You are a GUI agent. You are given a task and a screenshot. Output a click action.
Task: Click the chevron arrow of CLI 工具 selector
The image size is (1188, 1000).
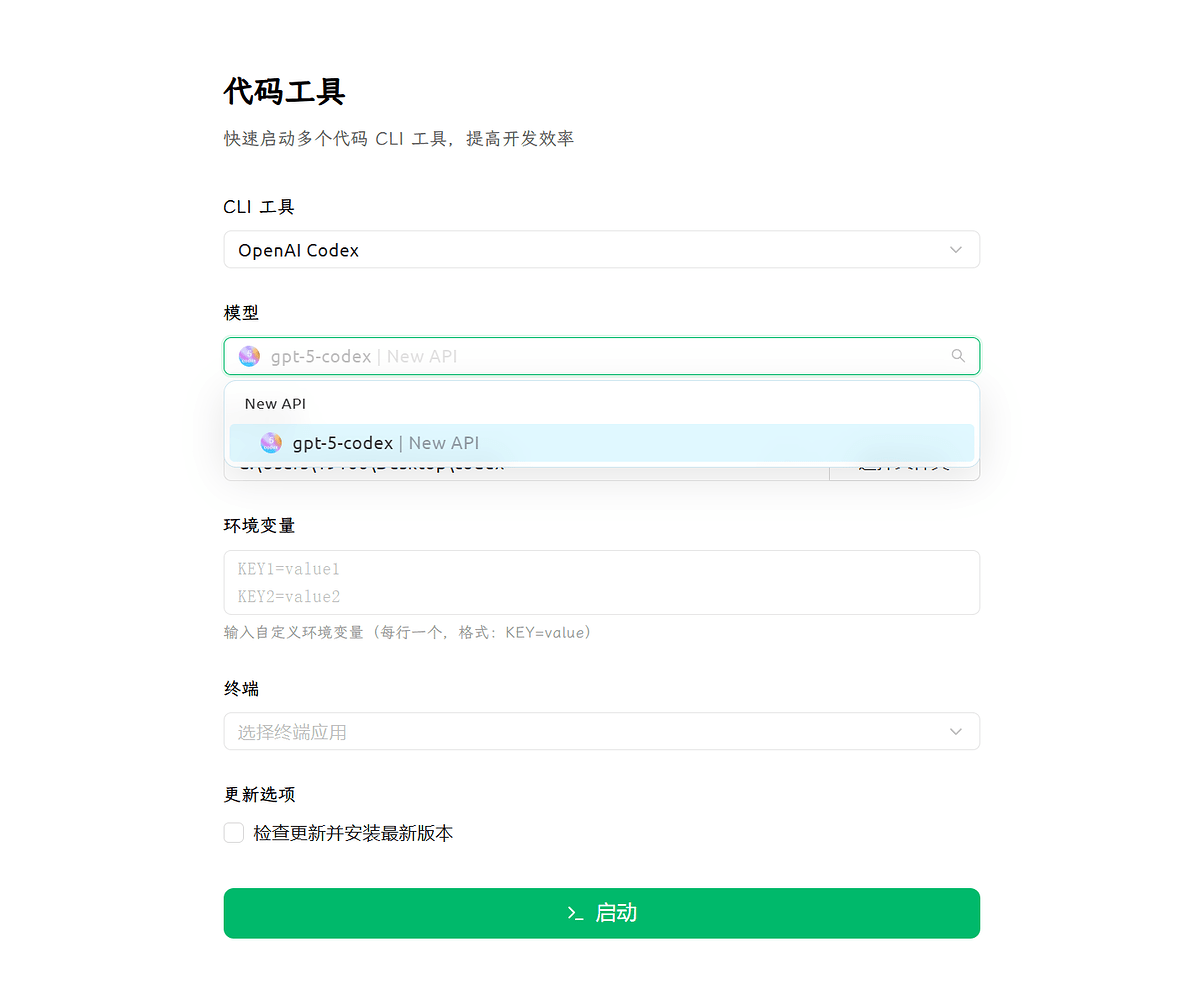(x=955, y=250)
